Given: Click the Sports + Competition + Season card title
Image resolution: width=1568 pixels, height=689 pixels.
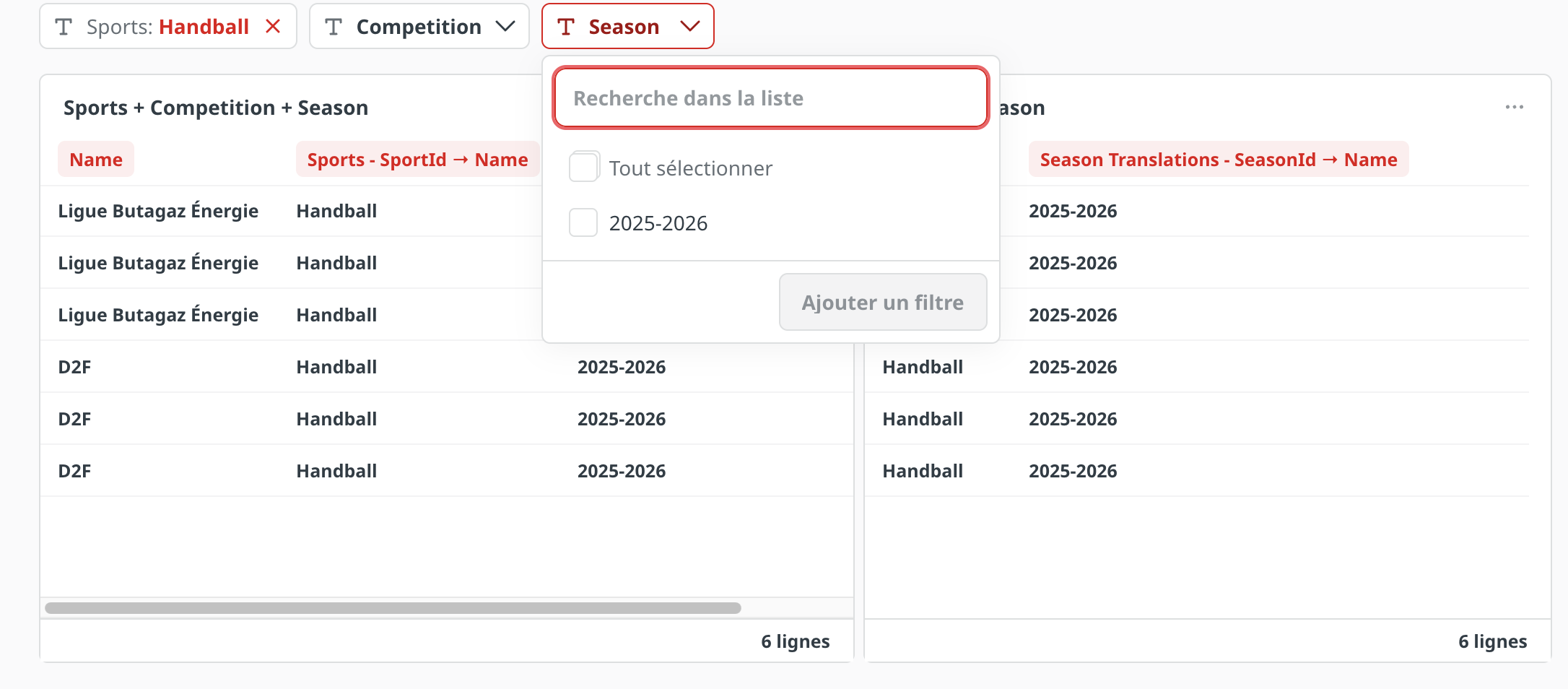Looking at the screenshot, I should click(216, 108).
